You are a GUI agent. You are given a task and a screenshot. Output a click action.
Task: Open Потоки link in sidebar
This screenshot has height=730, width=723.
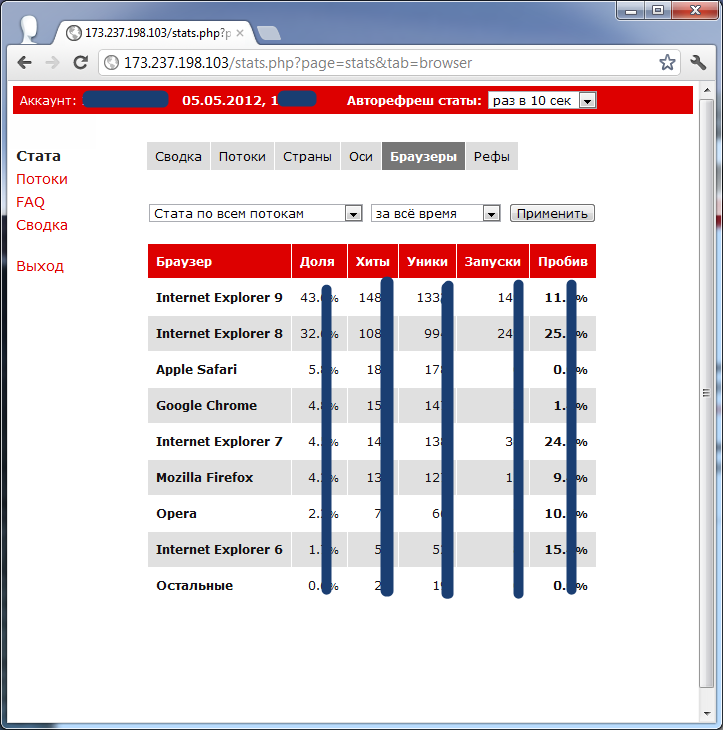pyautogui.click(x=42, y=179)
